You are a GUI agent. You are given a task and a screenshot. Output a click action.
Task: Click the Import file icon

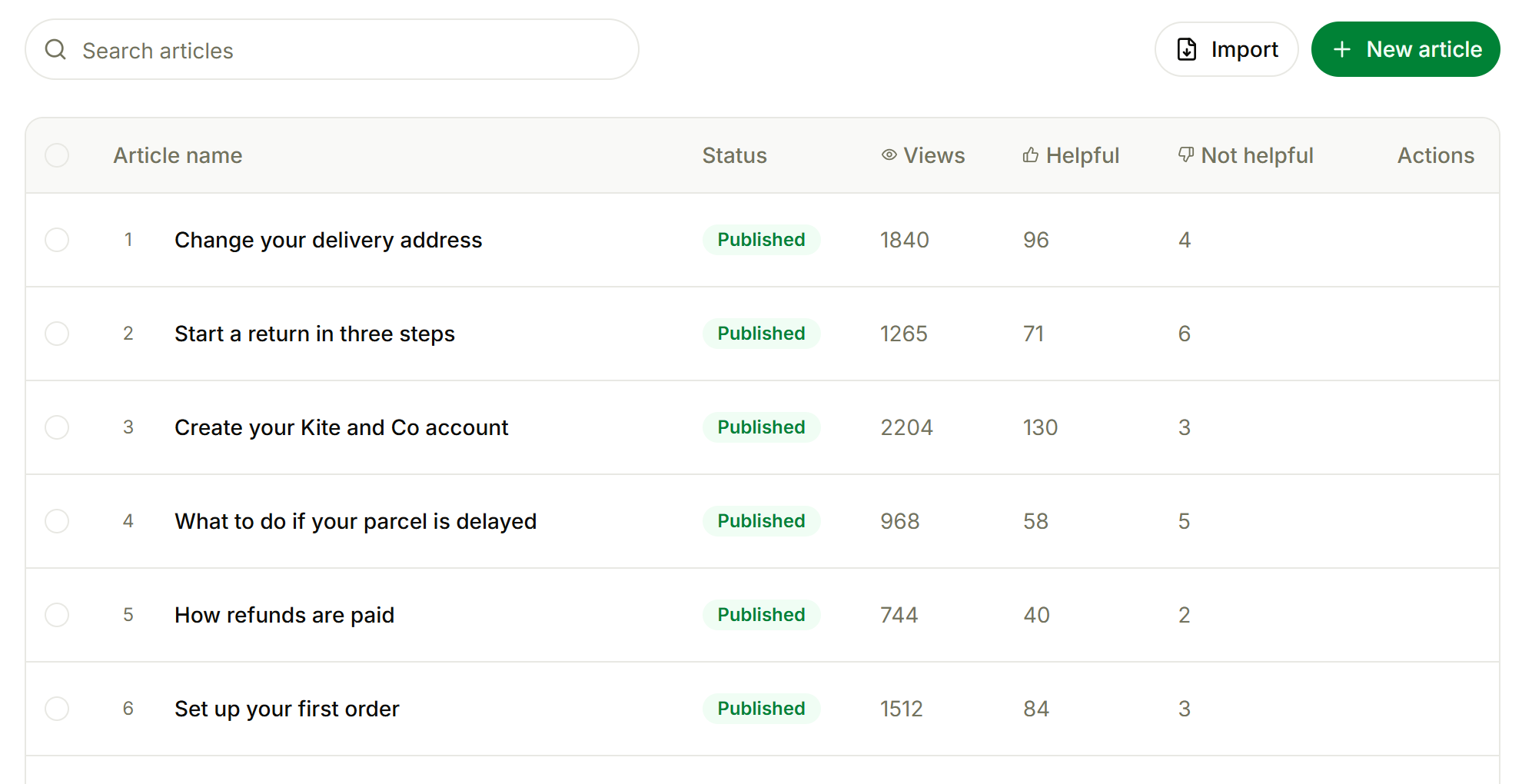1187,49
